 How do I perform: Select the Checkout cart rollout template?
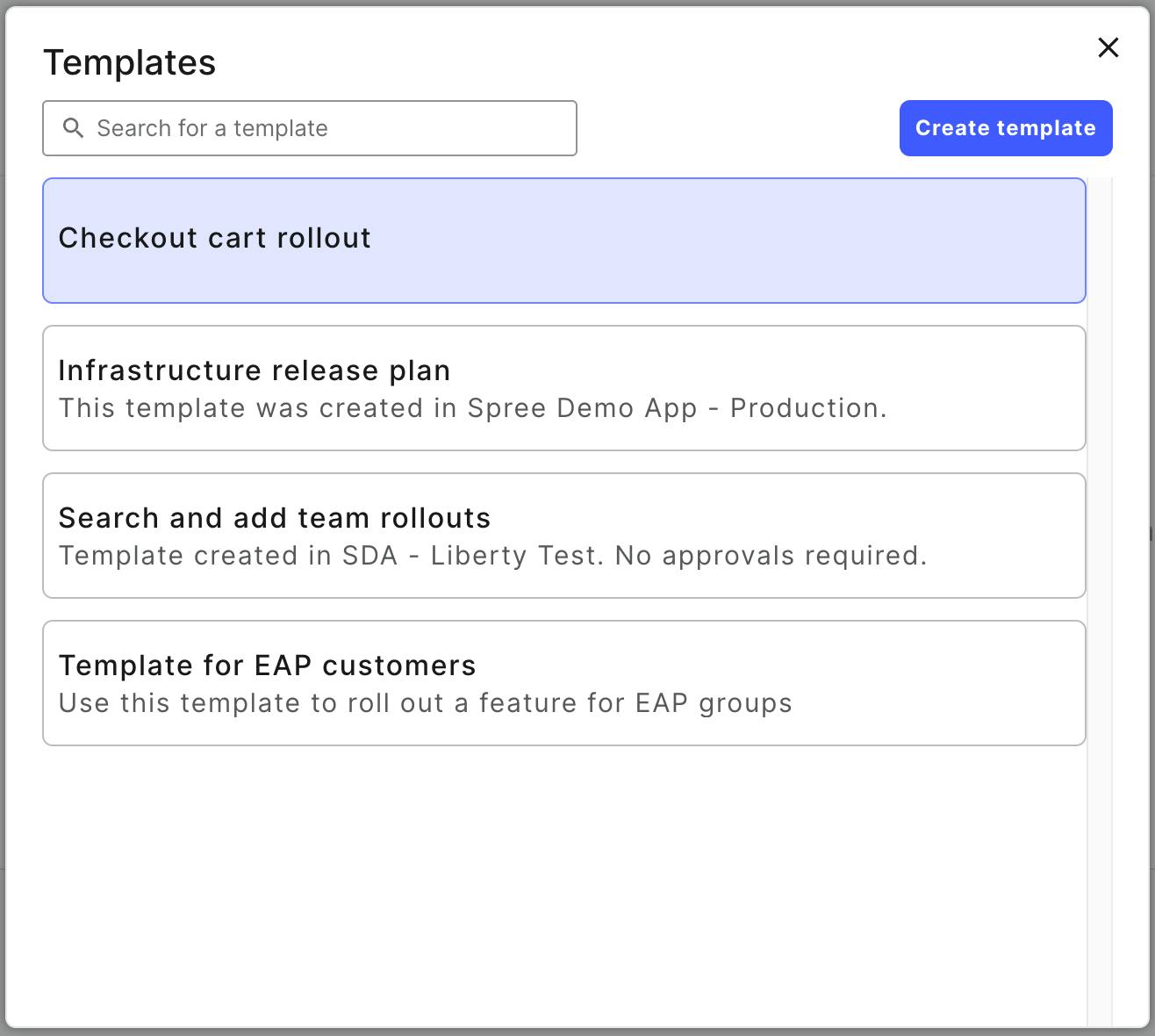point(563,241)
